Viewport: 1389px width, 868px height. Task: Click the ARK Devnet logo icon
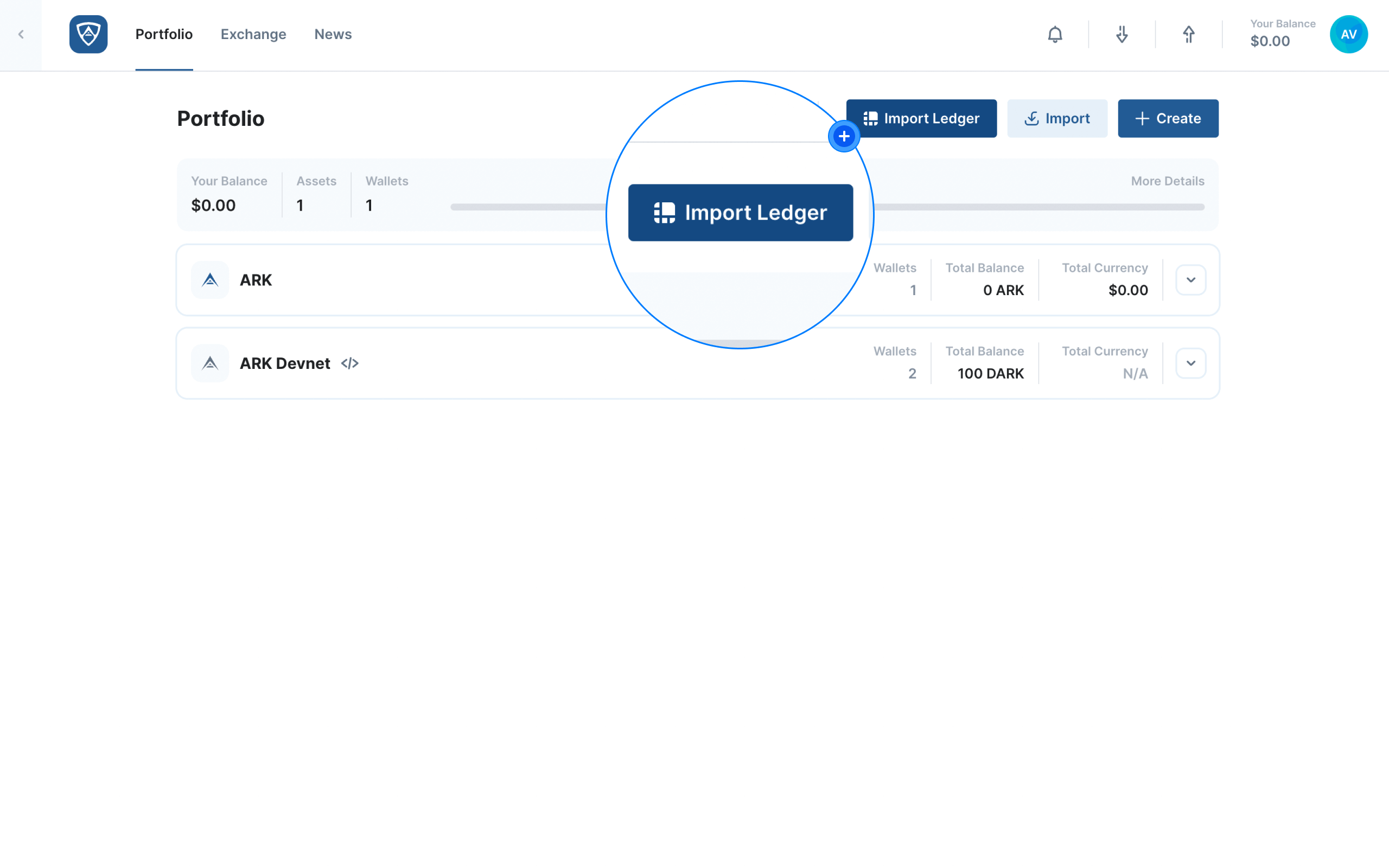tap(210, 363)
